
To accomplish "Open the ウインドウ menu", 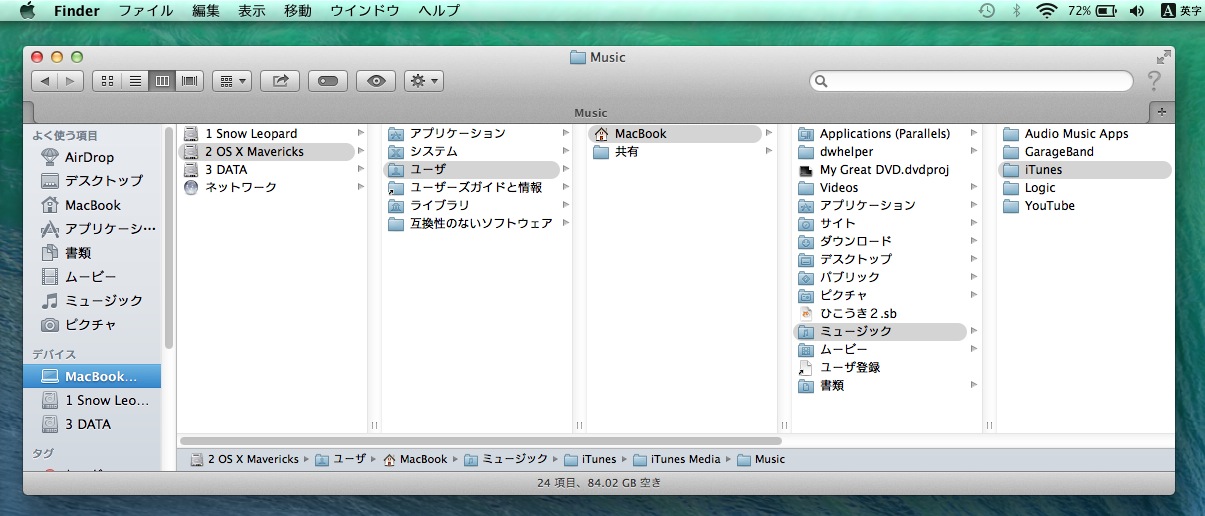I will [x=365, y=11].
